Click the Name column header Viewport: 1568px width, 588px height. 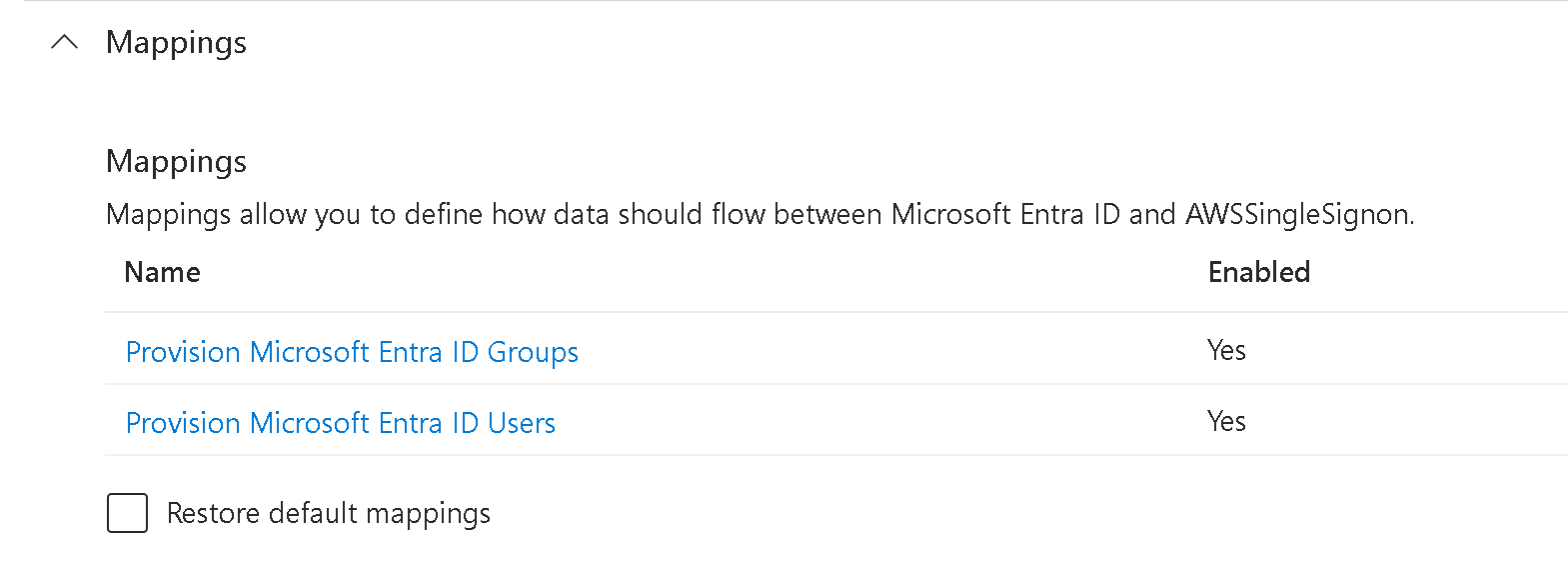tap(162, 272)
